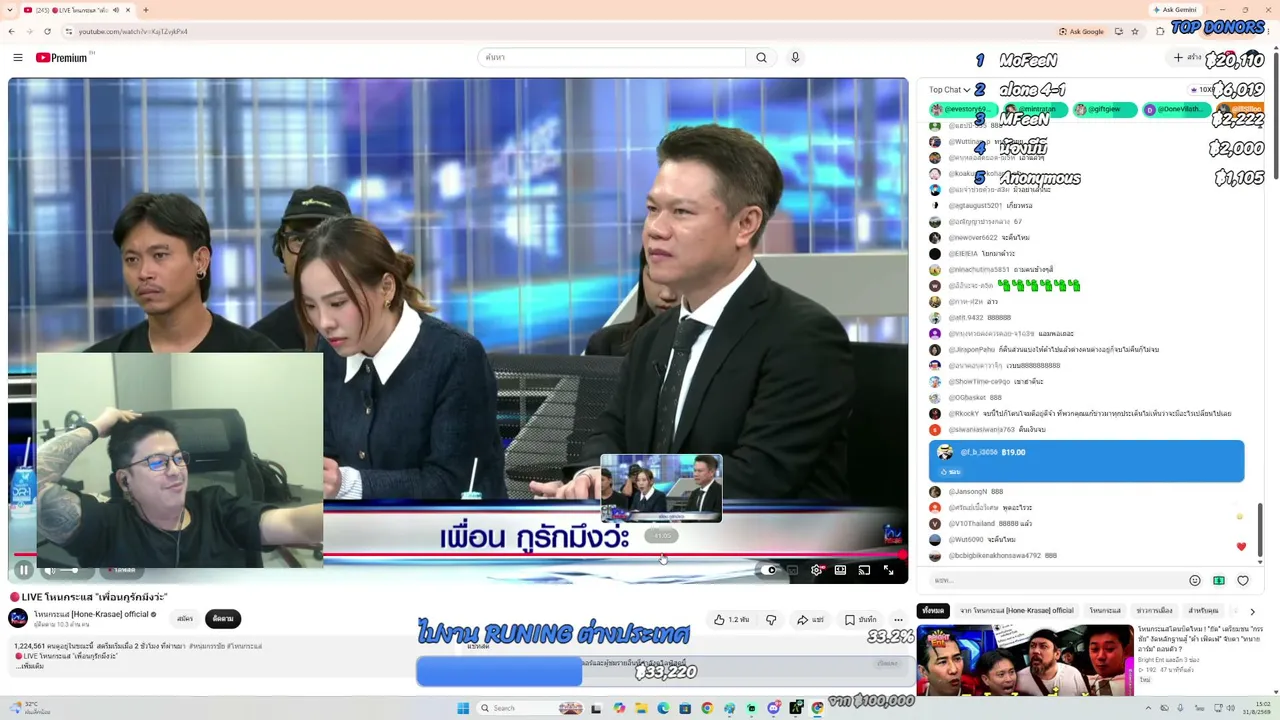Select the first (selected) category chip

[x=933, y=611]
